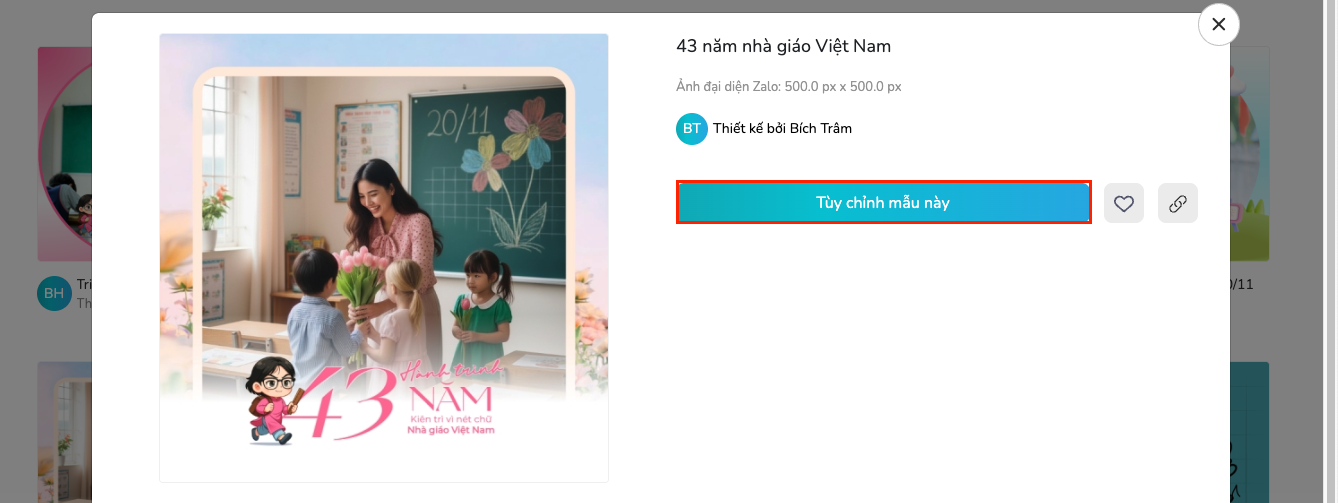Open the template title ending in "0/11"
1338x503 pixels.
(x=1241, y=284)
